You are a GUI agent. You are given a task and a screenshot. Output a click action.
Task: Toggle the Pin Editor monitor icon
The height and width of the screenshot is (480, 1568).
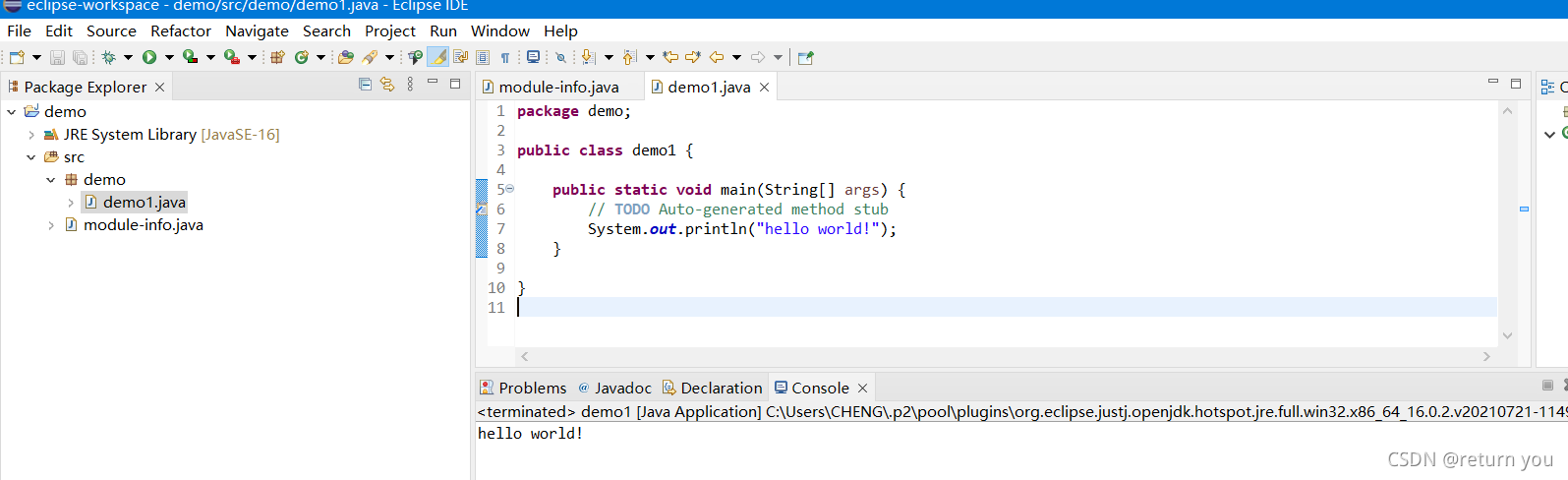[533, 57]
